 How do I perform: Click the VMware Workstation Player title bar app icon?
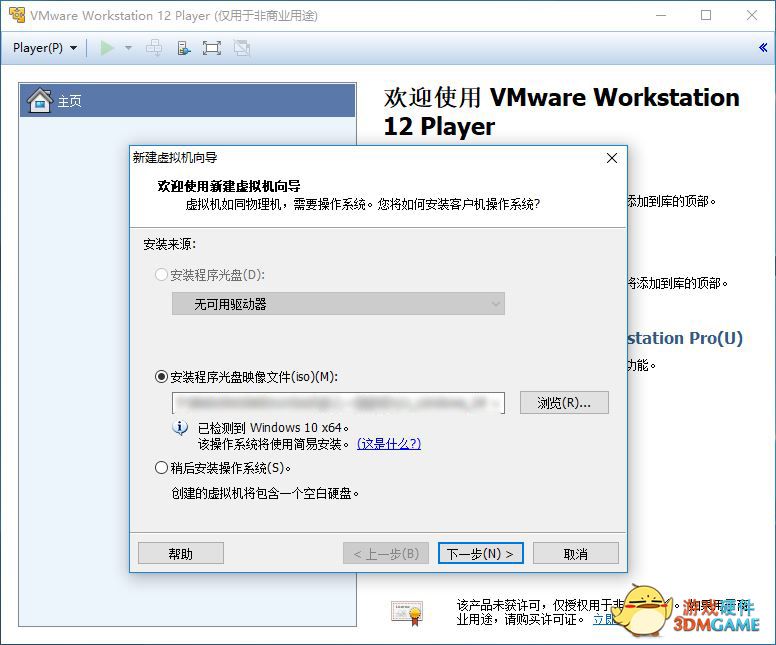(17, 15)
